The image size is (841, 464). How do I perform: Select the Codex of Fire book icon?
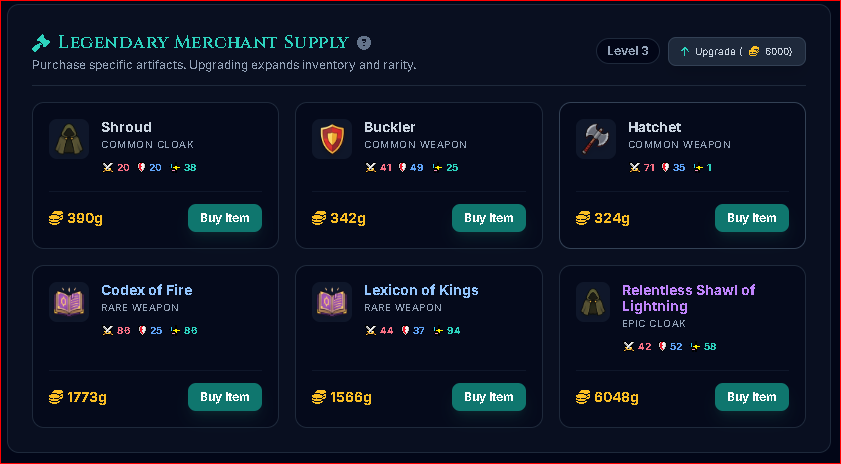coord(69,302)
